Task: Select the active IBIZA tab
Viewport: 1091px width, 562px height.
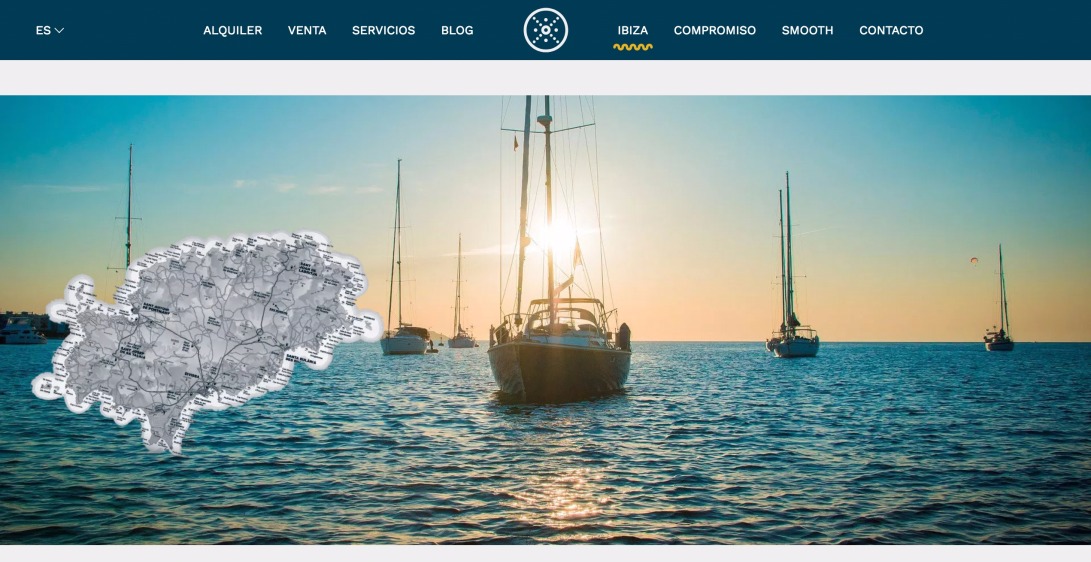Action: pyautogui.click(x=632, y=31)
